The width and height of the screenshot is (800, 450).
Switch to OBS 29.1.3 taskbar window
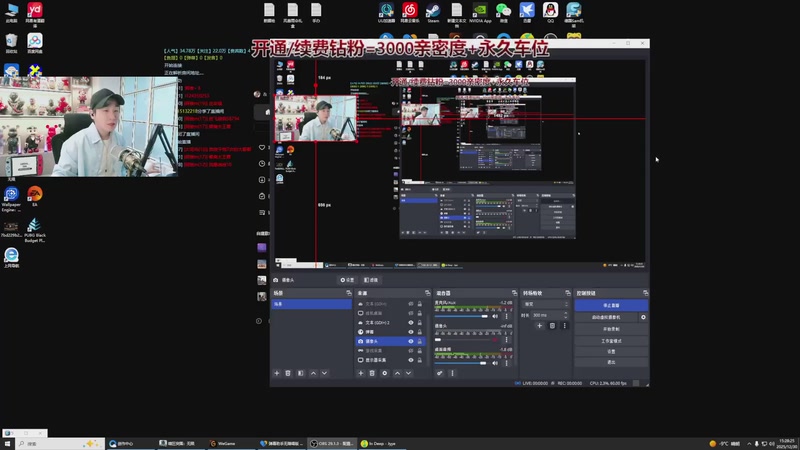tap(332, 443)
